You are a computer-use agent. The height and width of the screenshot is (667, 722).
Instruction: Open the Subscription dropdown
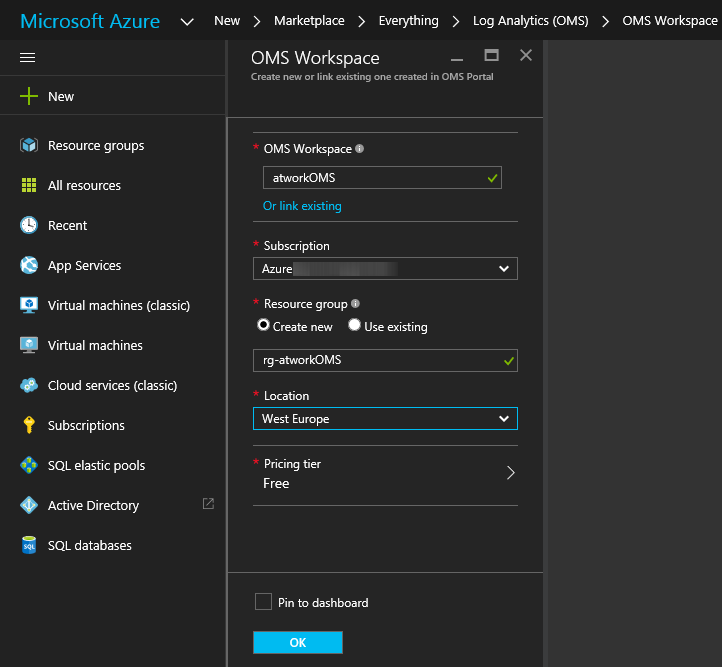pyautogui.click(x=385, y=269)
